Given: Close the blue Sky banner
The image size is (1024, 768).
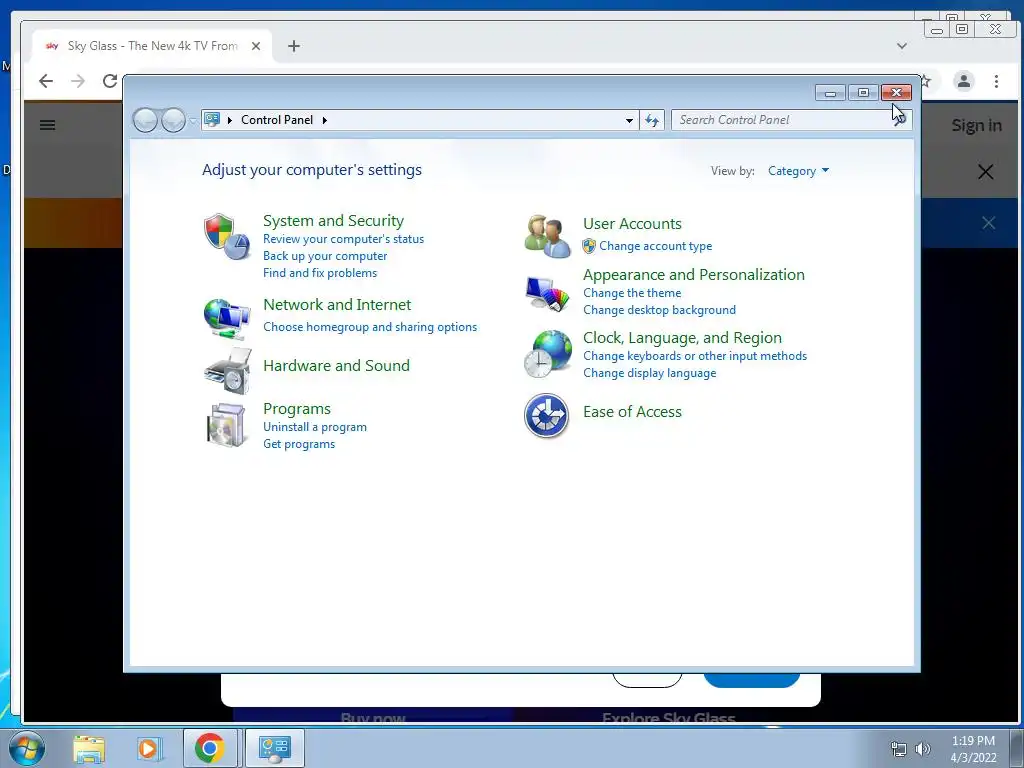Looking at the screenshot, I should (988, 223).
